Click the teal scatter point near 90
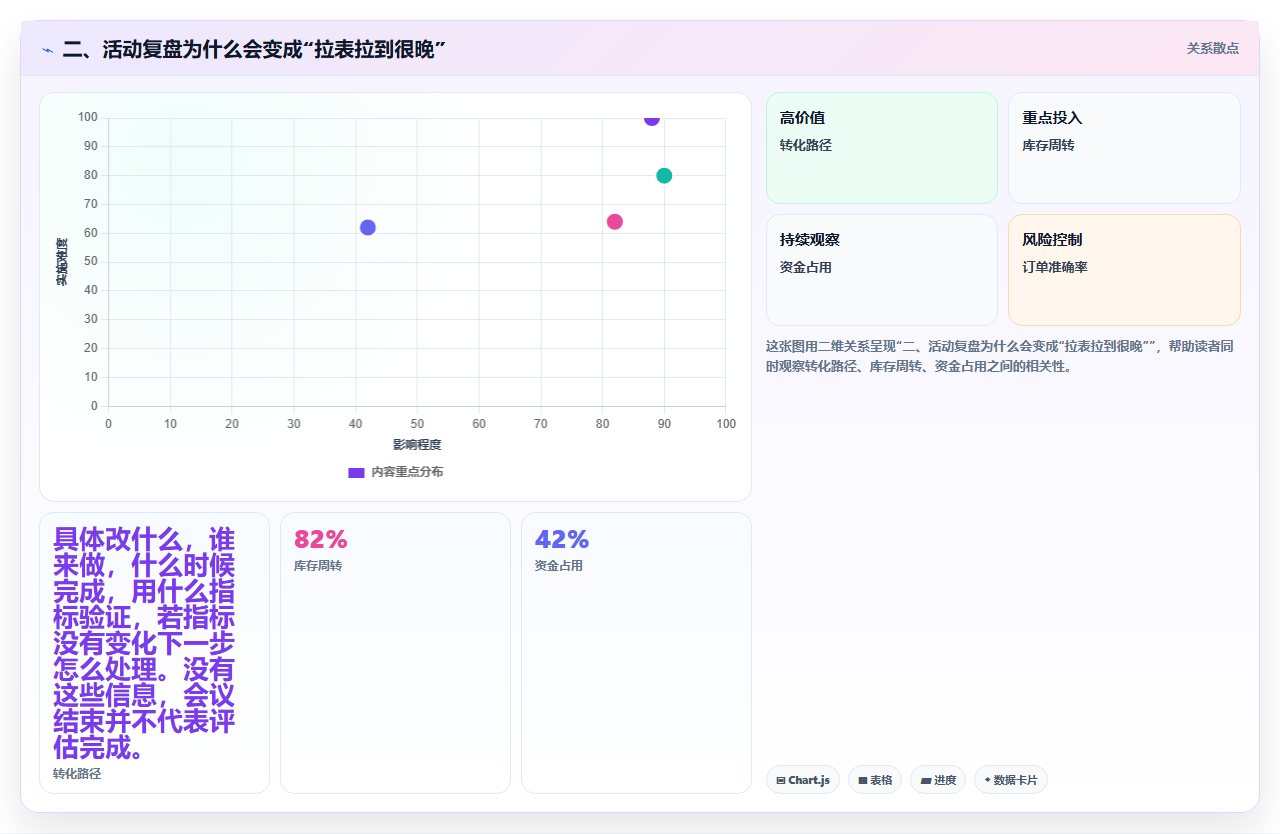The height and width of the screenshot is (834, 1280). (664, 176)
